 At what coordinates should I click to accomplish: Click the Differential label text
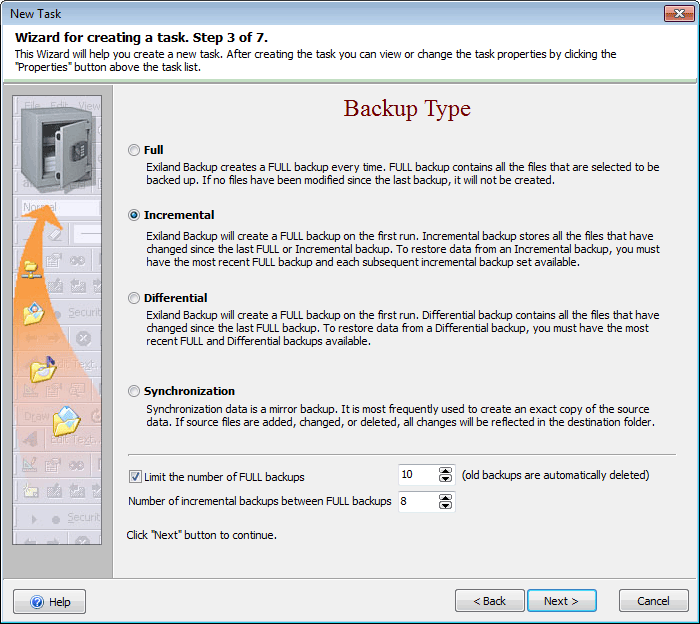pos(175,298)
